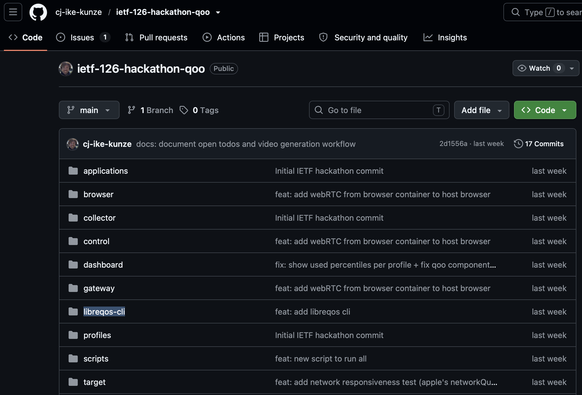The width and height of the screenshot is (582, 395).
Task: Open the 17 Commits history
Action: point(539,144)
